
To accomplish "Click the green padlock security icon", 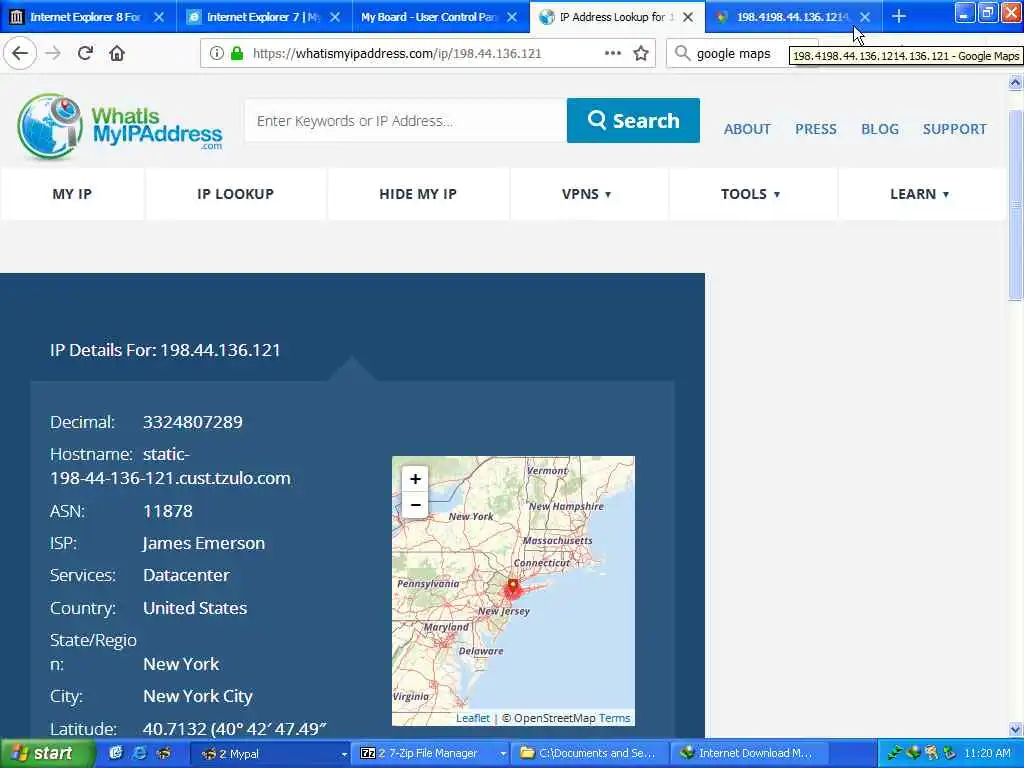I will coord(237,54).
